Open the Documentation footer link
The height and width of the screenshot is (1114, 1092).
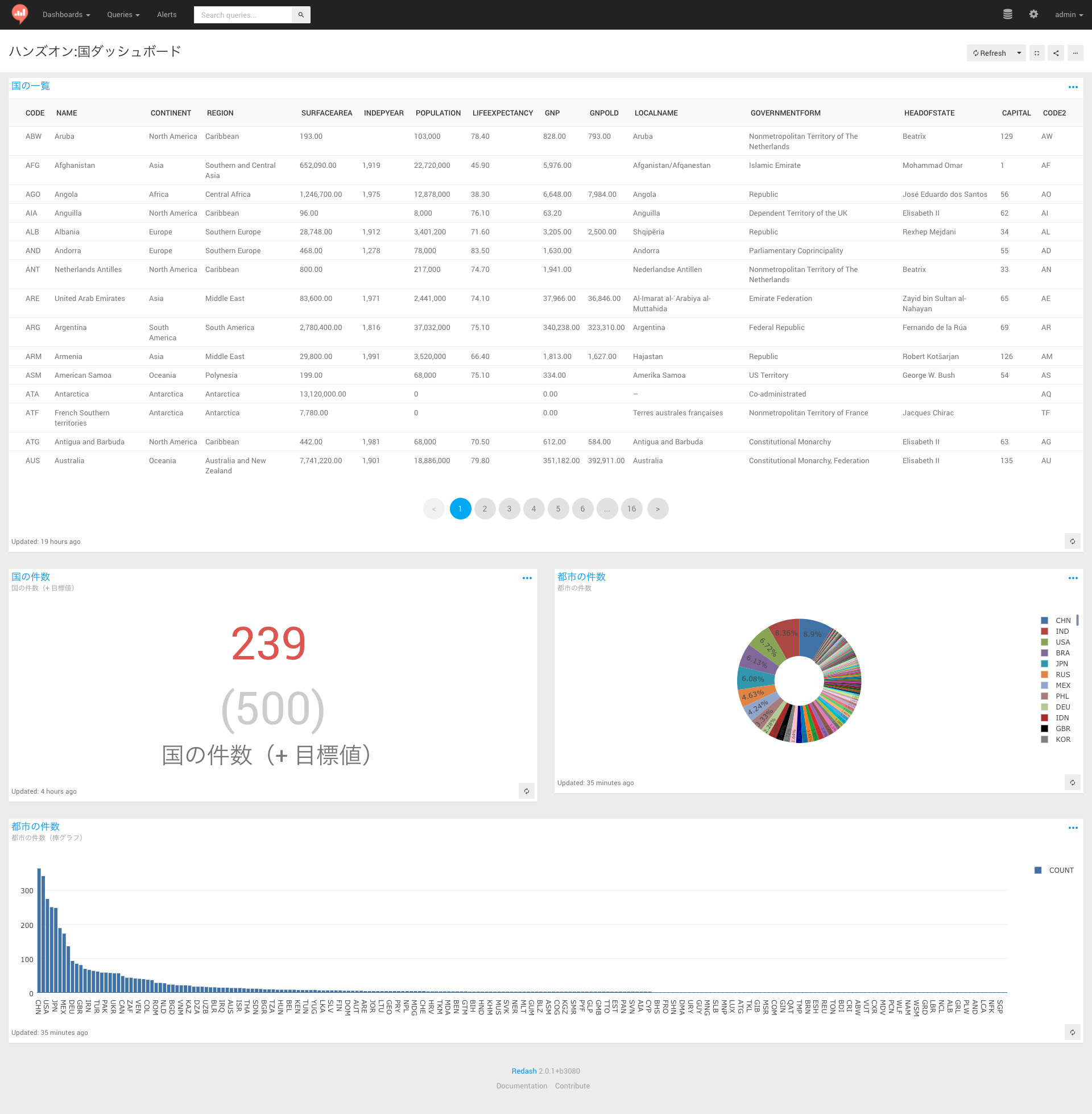coord(522,1086)
